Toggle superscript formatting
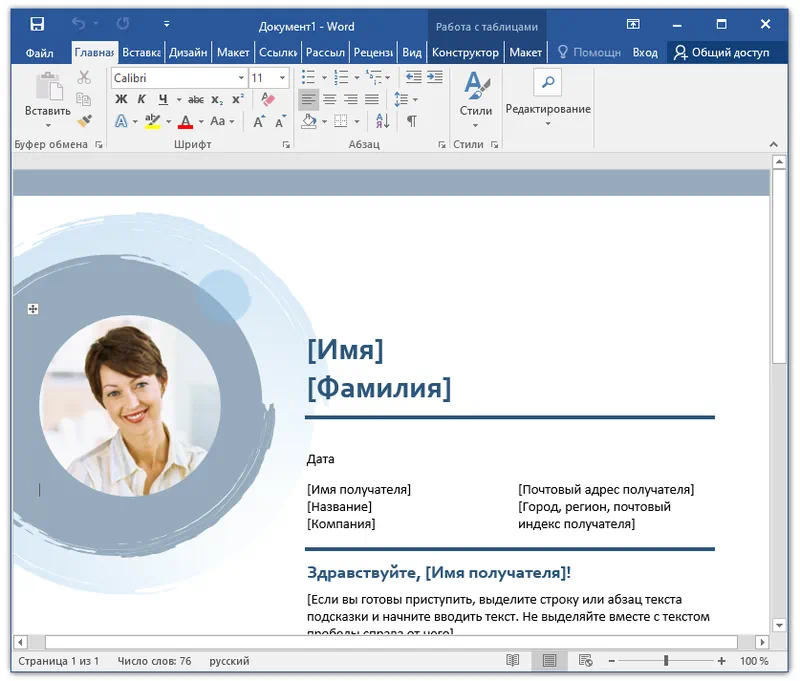 (238, 99)
